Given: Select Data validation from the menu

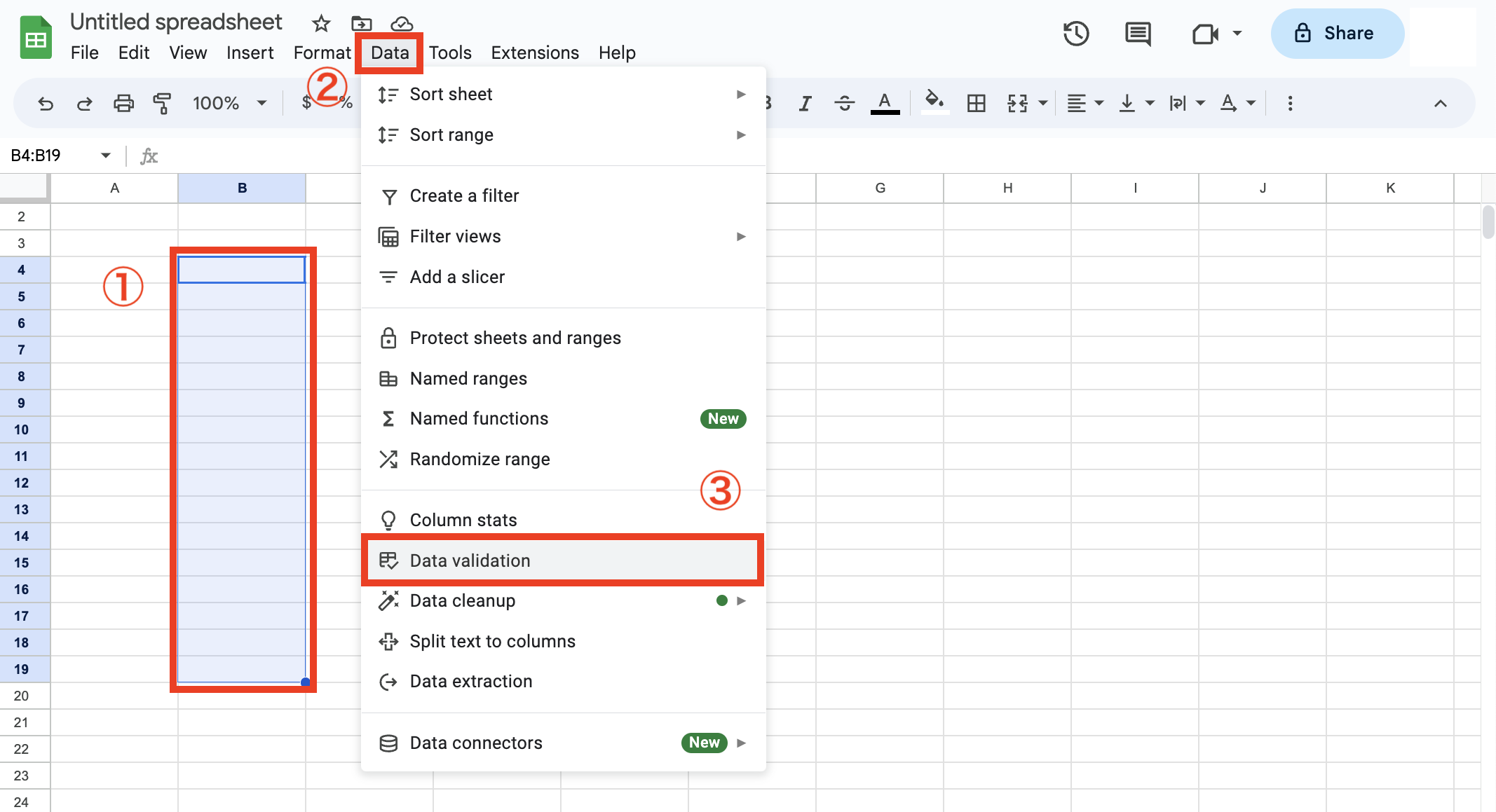Looking at the screenshot, I should tap(562, 560).
